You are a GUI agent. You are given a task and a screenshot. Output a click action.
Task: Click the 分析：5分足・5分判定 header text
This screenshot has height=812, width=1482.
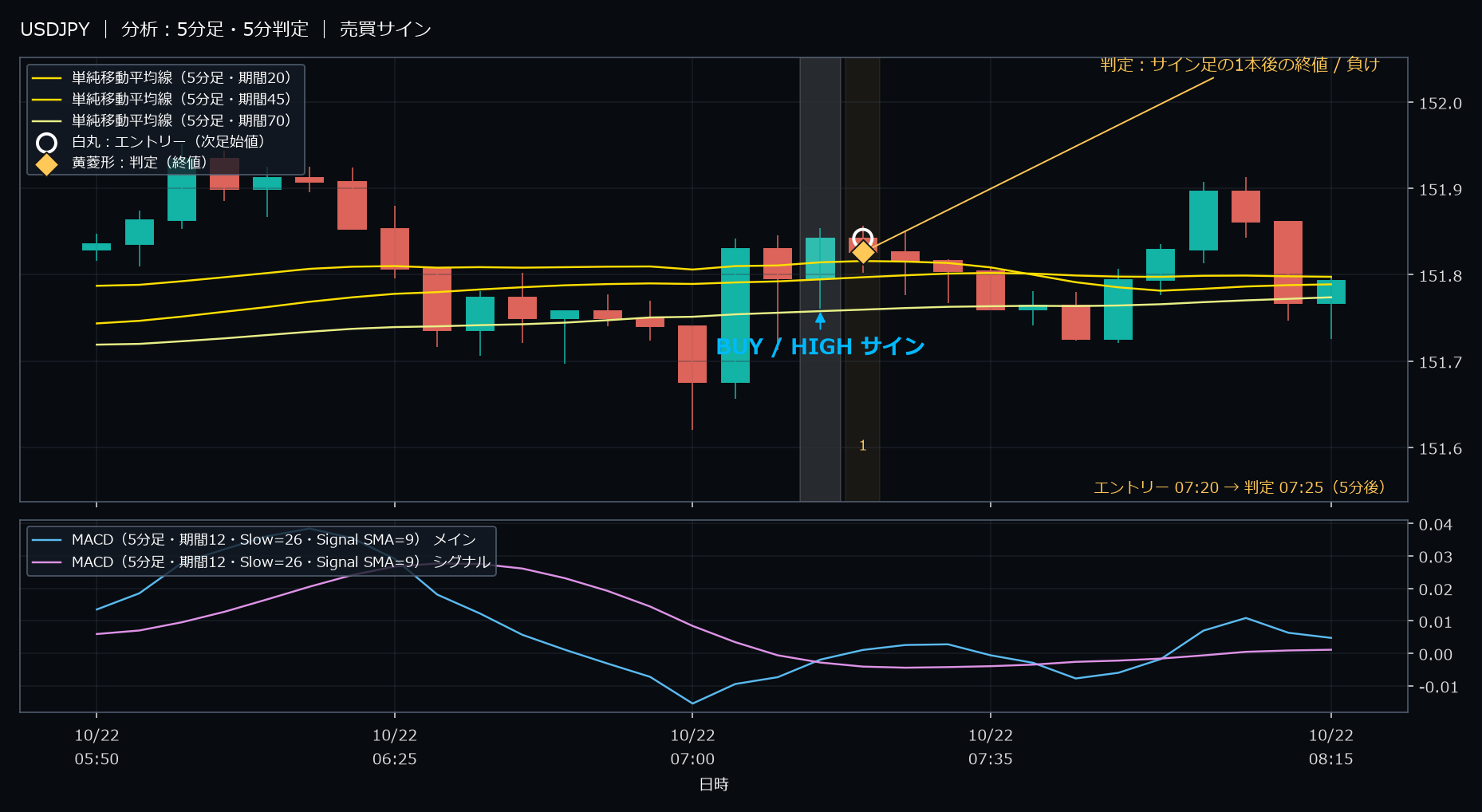click(x=215, y=30)
